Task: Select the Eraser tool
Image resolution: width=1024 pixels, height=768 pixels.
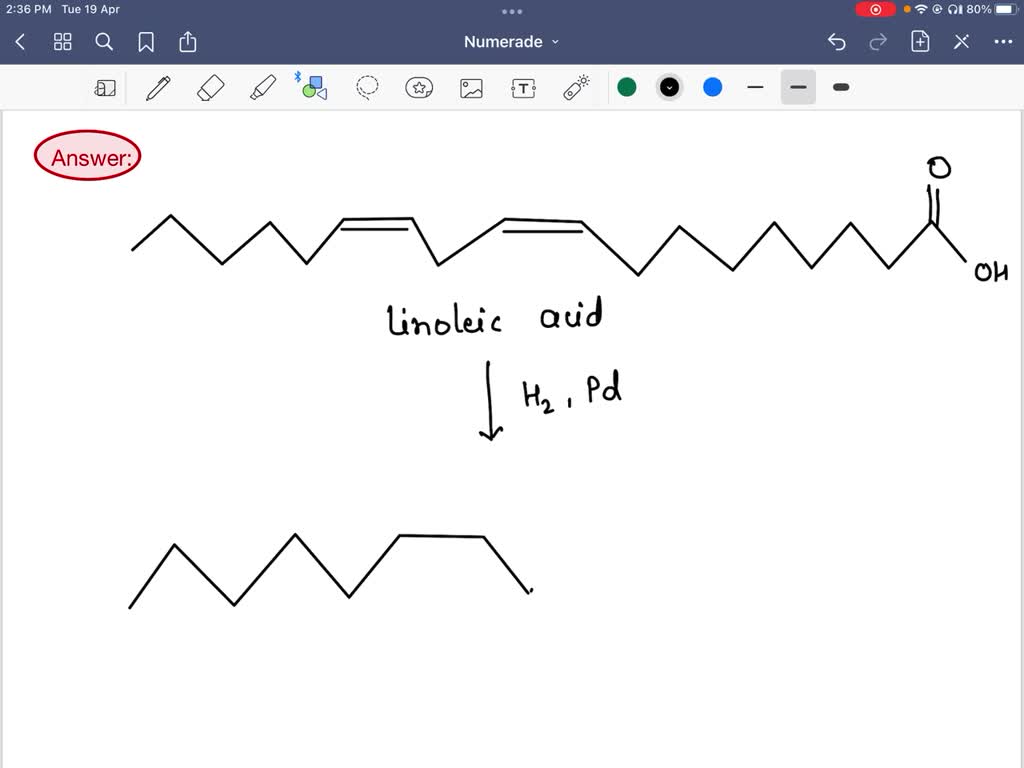Action: 208,87
